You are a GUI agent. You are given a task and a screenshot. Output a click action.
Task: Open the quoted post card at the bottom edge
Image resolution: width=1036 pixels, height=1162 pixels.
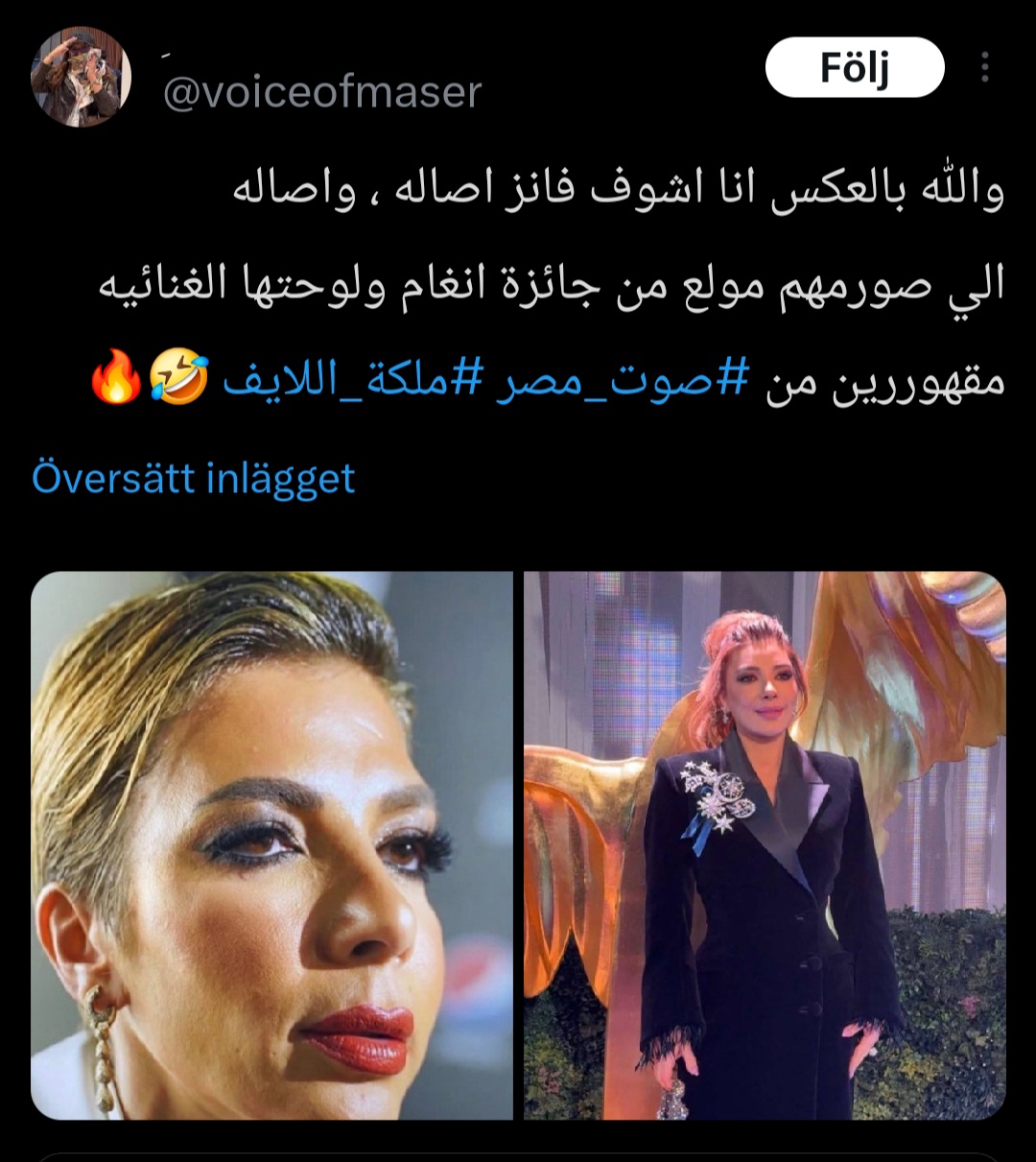click(518, 1156)
